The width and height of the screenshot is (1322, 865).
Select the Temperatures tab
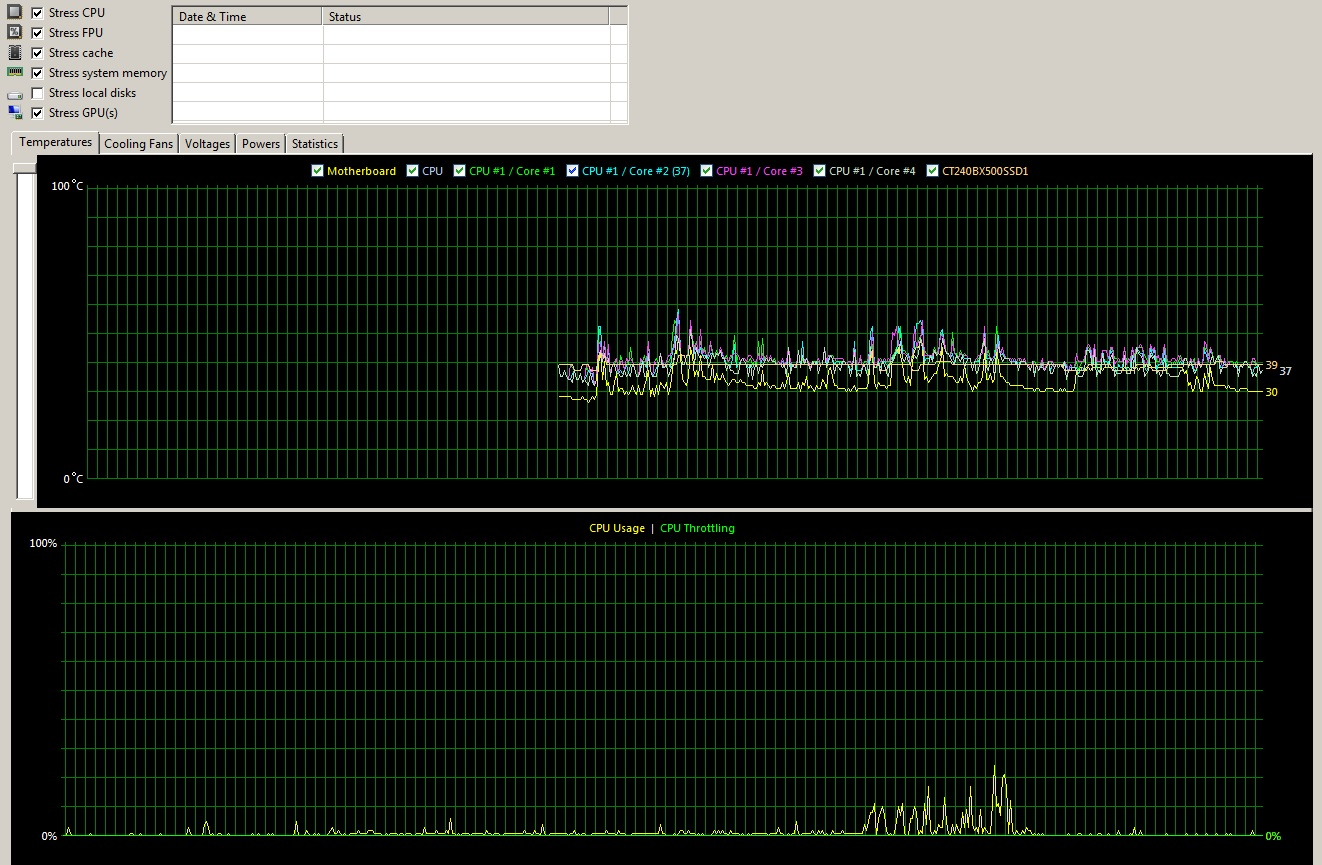click(x=56, y=142)
